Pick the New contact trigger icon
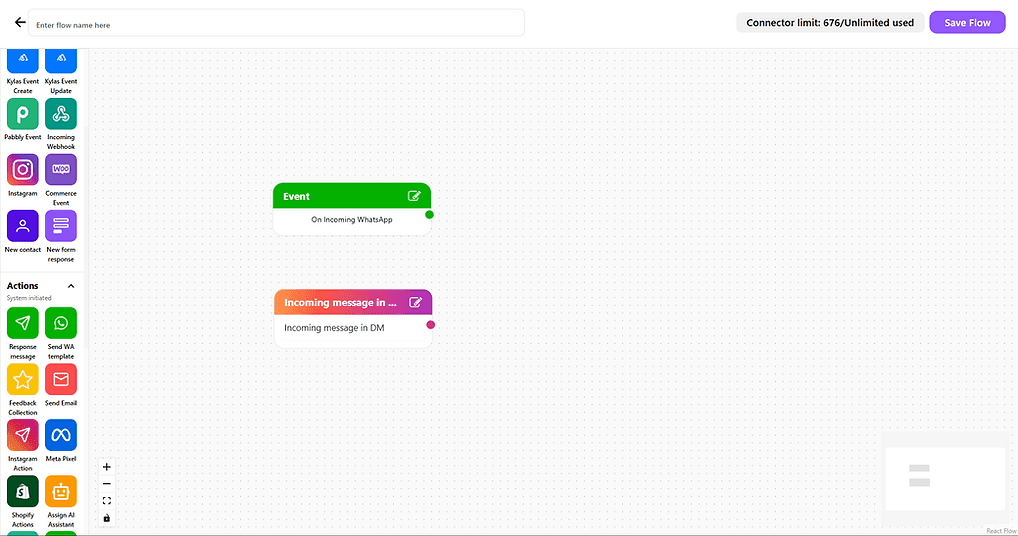The height and width of the screenshot is (536, 1018). tap(23, 226)
